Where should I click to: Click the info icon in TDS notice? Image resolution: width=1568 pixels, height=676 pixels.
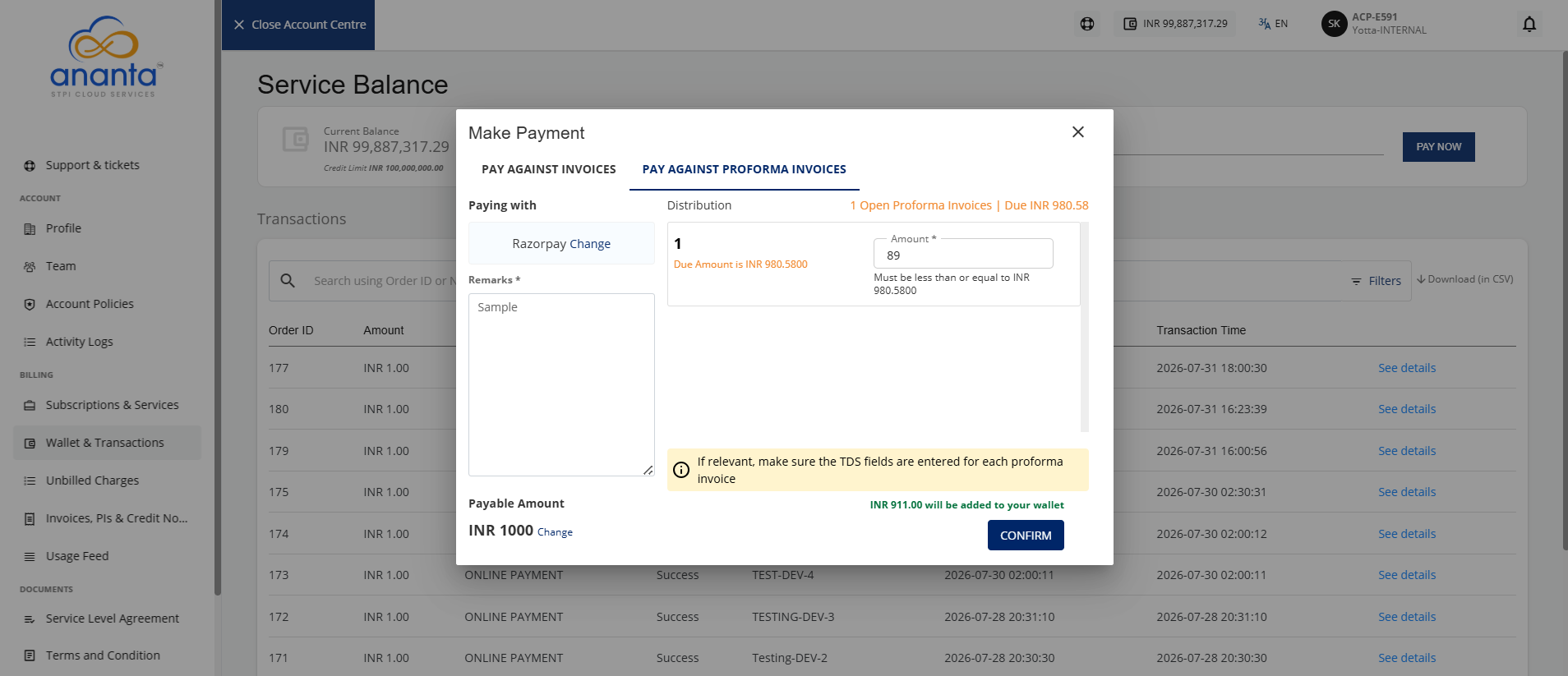(x=681, y=470)
